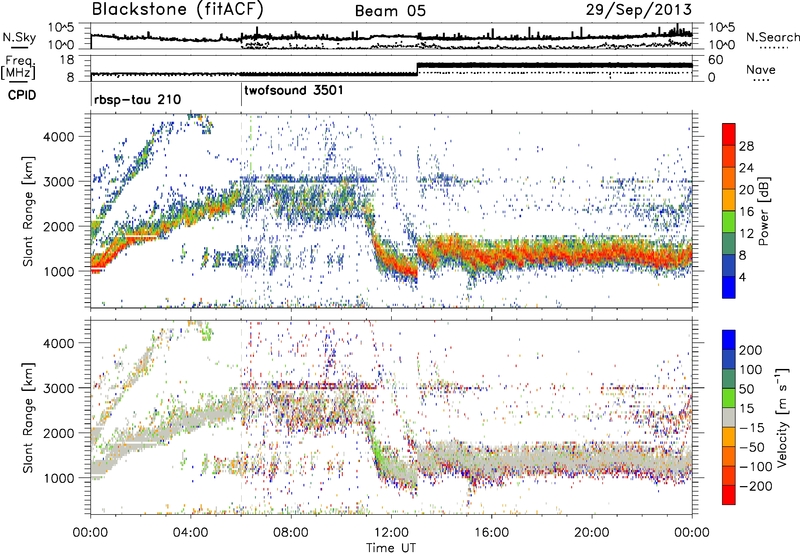Click the 'Freq. [MHz]' axis label

tap(19, 68)
